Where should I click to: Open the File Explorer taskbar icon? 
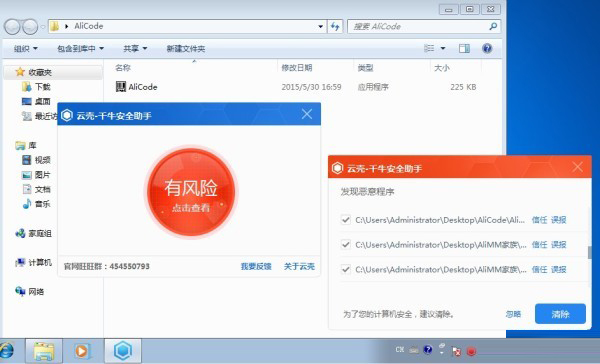pyautogui.click(x=44, y=351)
